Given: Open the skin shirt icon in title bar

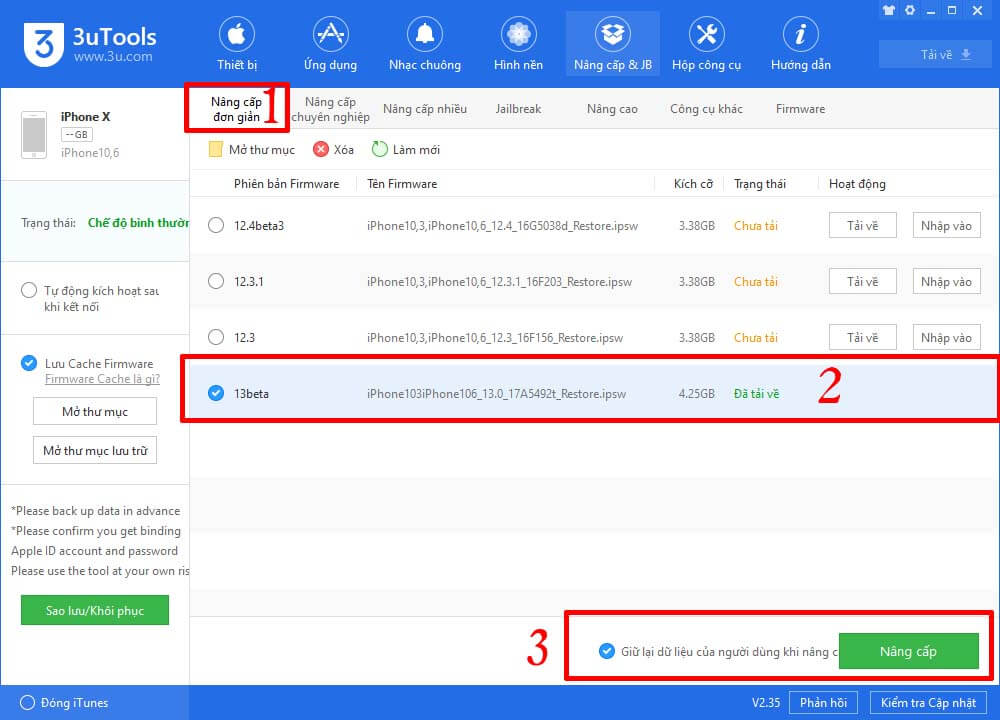Looking at the screenshot, I should tap(889, 10).
